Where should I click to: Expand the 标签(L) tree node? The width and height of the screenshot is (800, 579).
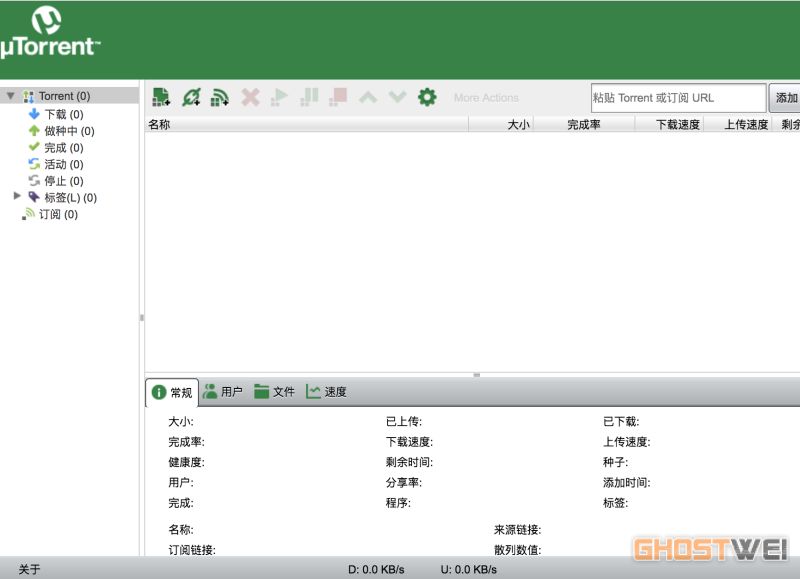pos(17,197)
